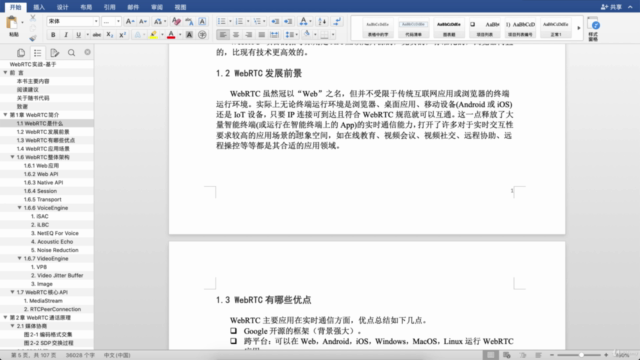Open the Paste options dropdown arrow
Image resolution: width=640 pixels, height=360 pixels.
point(22,22)
